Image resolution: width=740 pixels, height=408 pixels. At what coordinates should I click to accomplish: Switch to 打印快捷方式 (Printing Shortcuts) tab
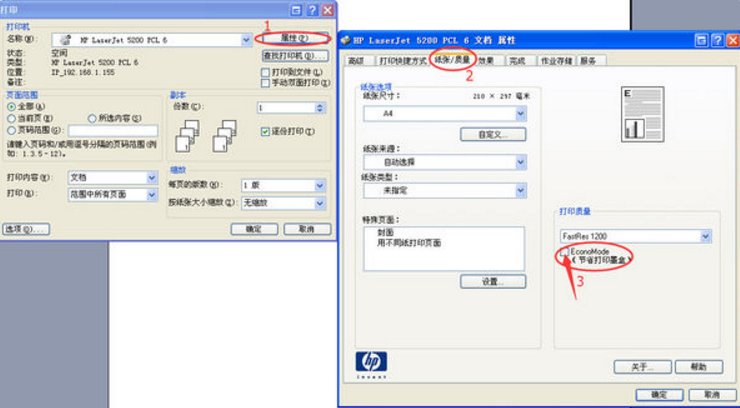coord(403,61)
